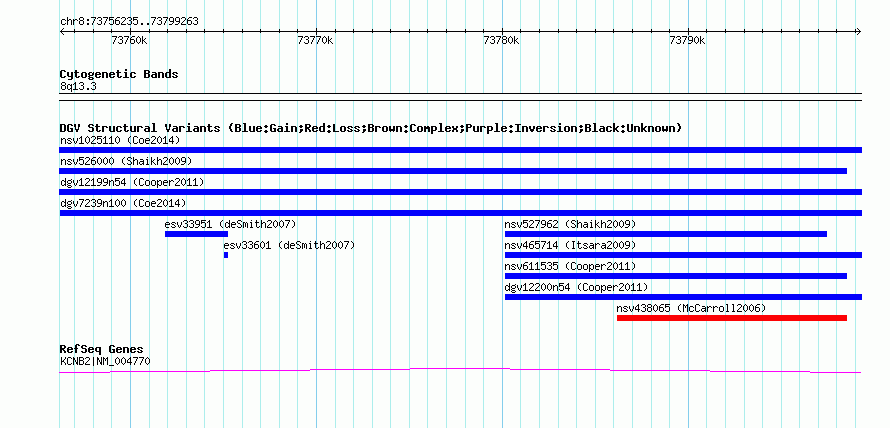The image size is (890, 428).
Task: Click the esv33951 (deSmith2007) blue bar
Action: (x=196, y=234)
